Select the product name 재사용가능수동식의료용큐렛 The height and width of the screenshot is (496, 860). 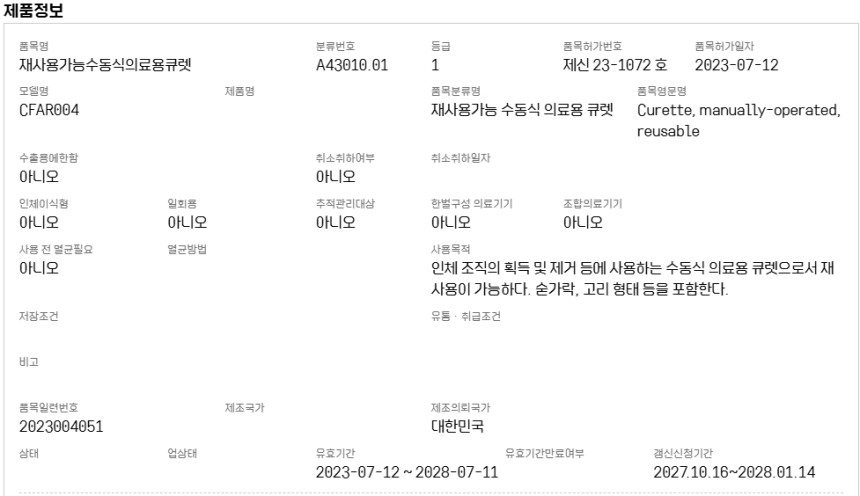click(105, 66)
